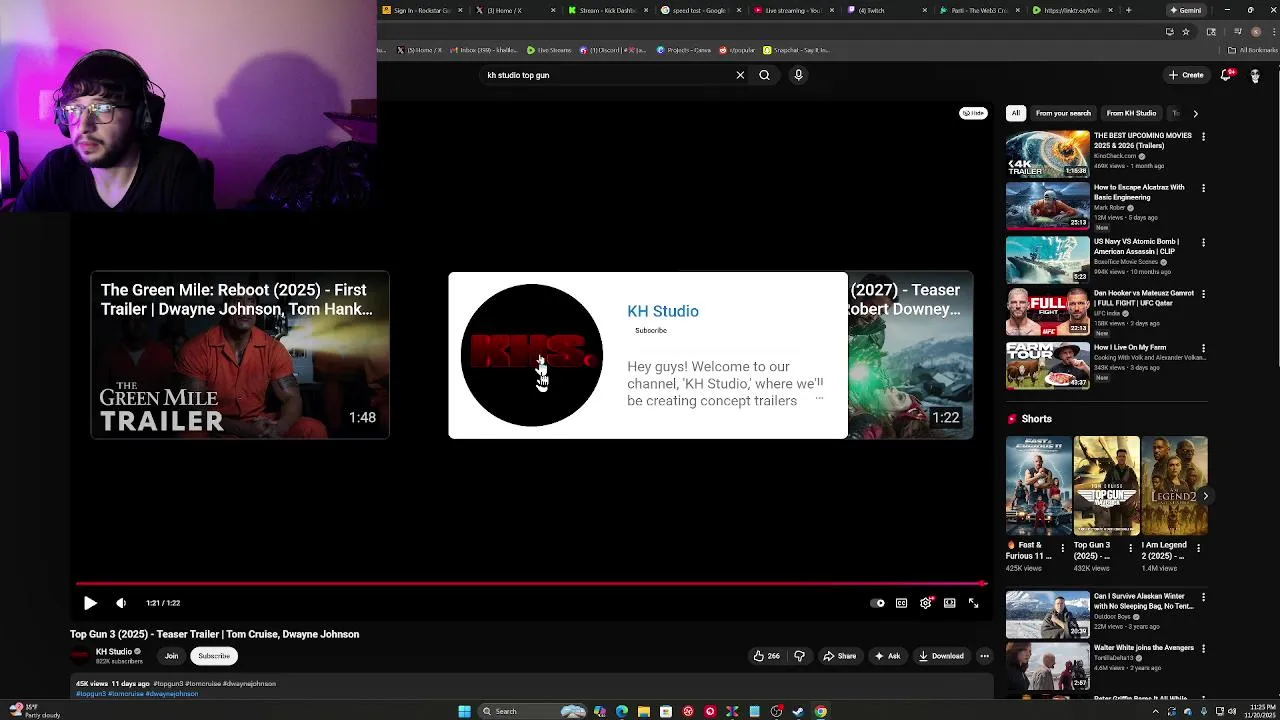
Task: Open the video settings gear
Action: coord(925,603)
